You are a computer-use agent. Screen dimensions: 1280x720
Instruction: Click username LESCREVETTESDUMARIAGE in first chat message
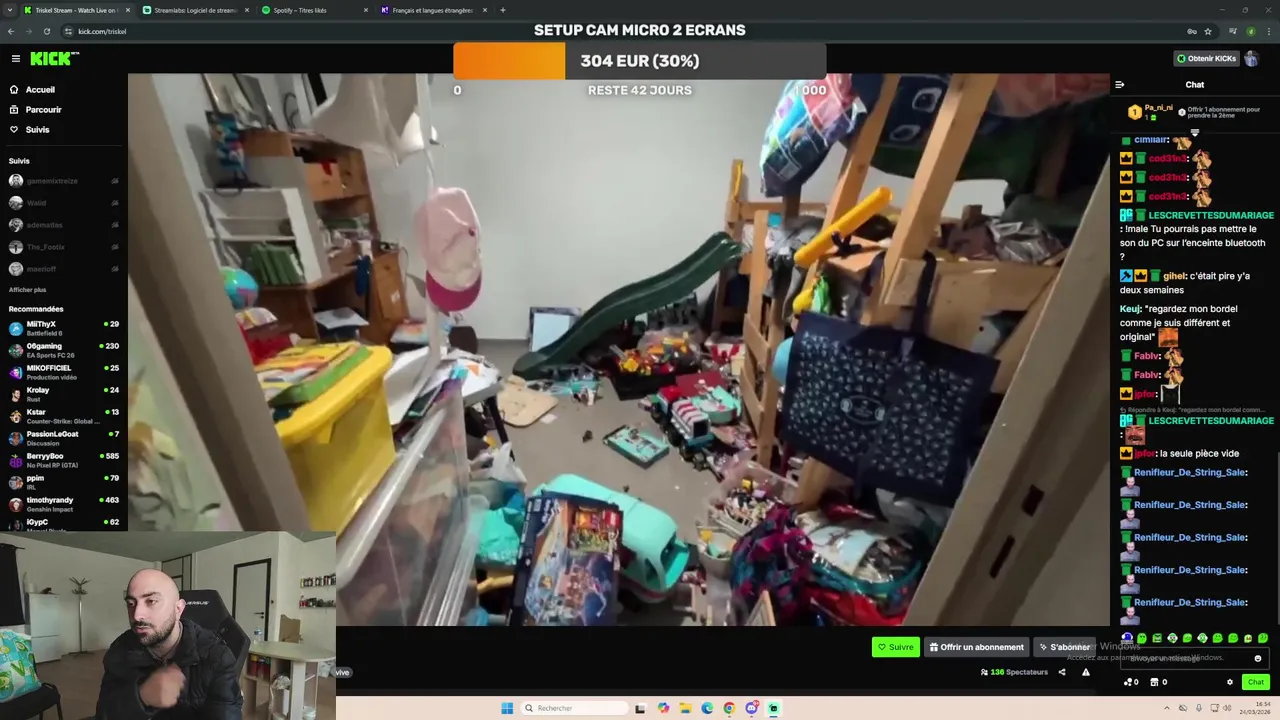pyautogui.click(x=1211, y=215)
